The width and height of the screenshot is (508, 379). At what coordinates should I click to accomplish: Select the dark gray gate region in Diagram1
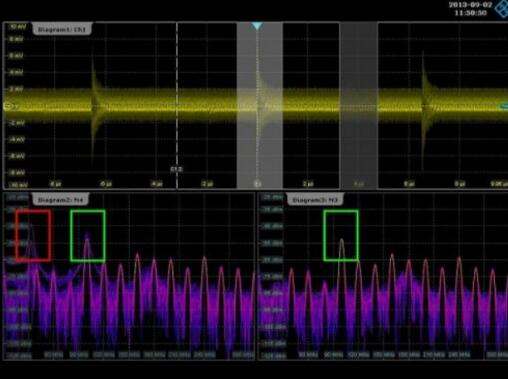tap(359, 105)
